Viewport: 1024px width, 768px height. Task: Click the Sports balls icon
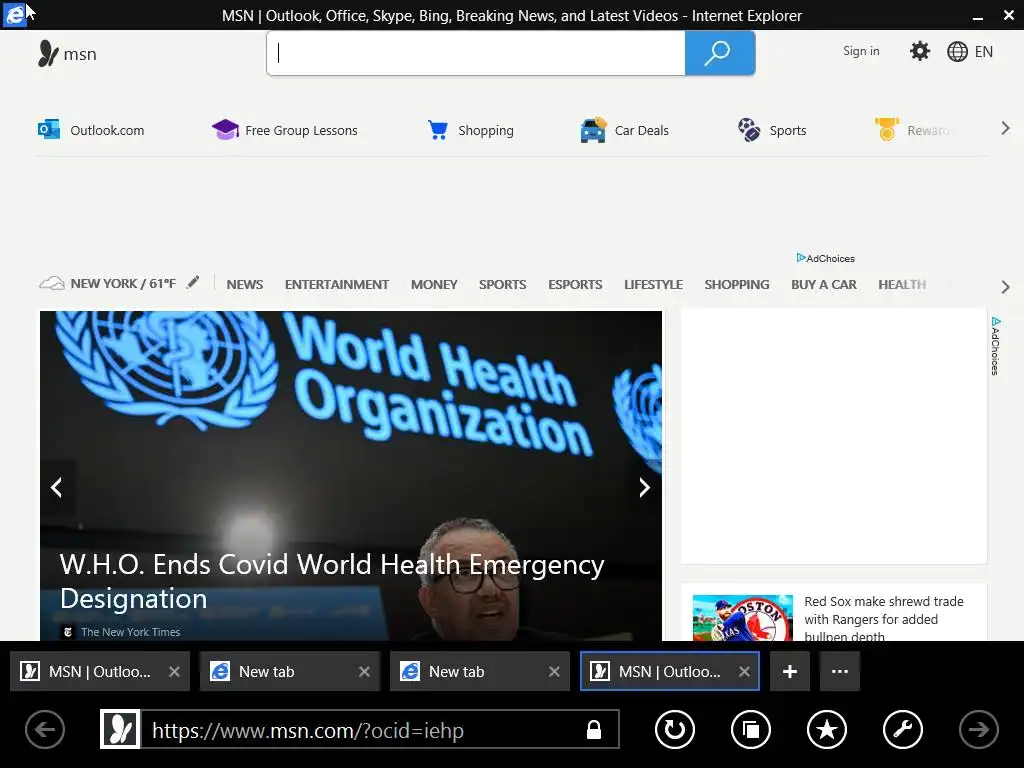pyautogui.click(x=749, y=130)
